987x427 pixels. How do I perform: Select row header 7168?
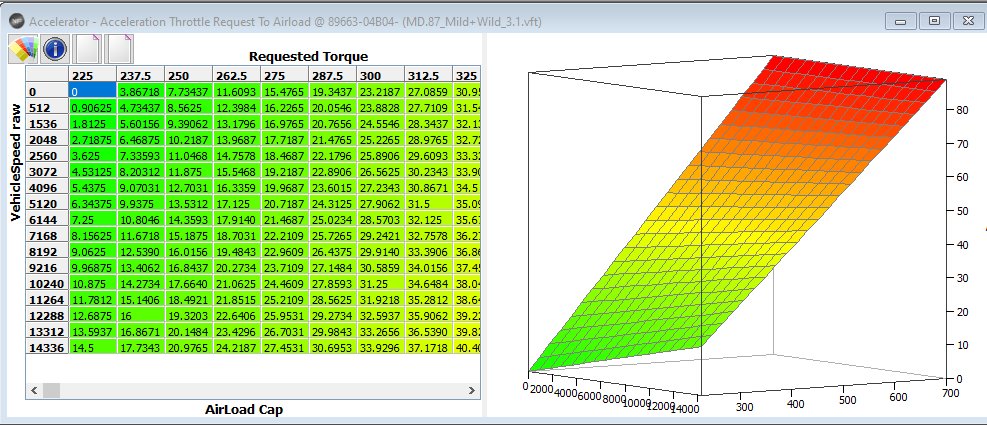[47, 236]
